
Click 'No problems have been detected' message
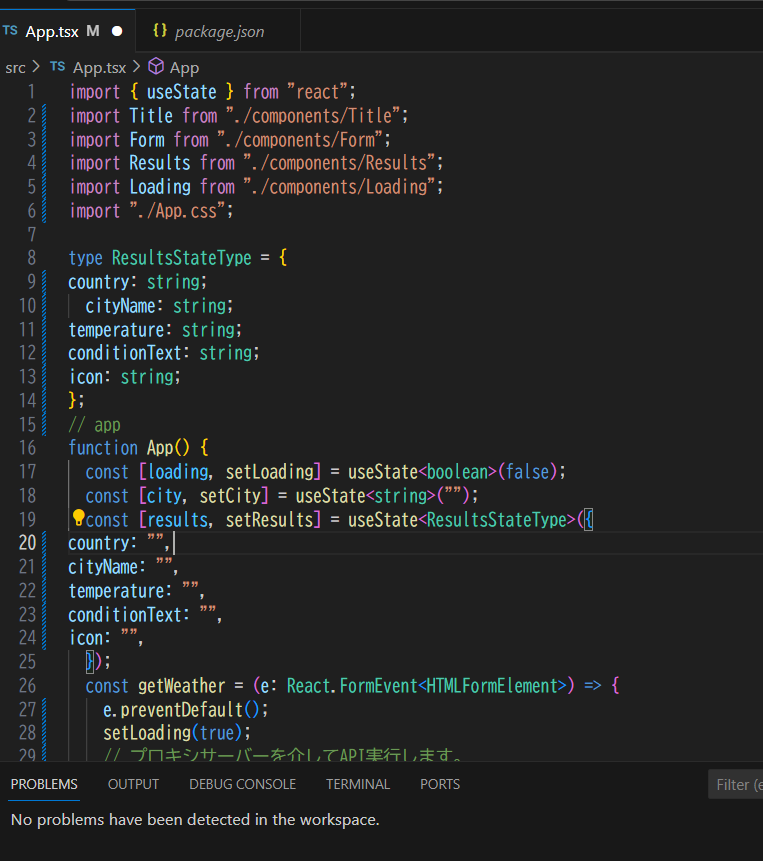[x=195, y=820]
